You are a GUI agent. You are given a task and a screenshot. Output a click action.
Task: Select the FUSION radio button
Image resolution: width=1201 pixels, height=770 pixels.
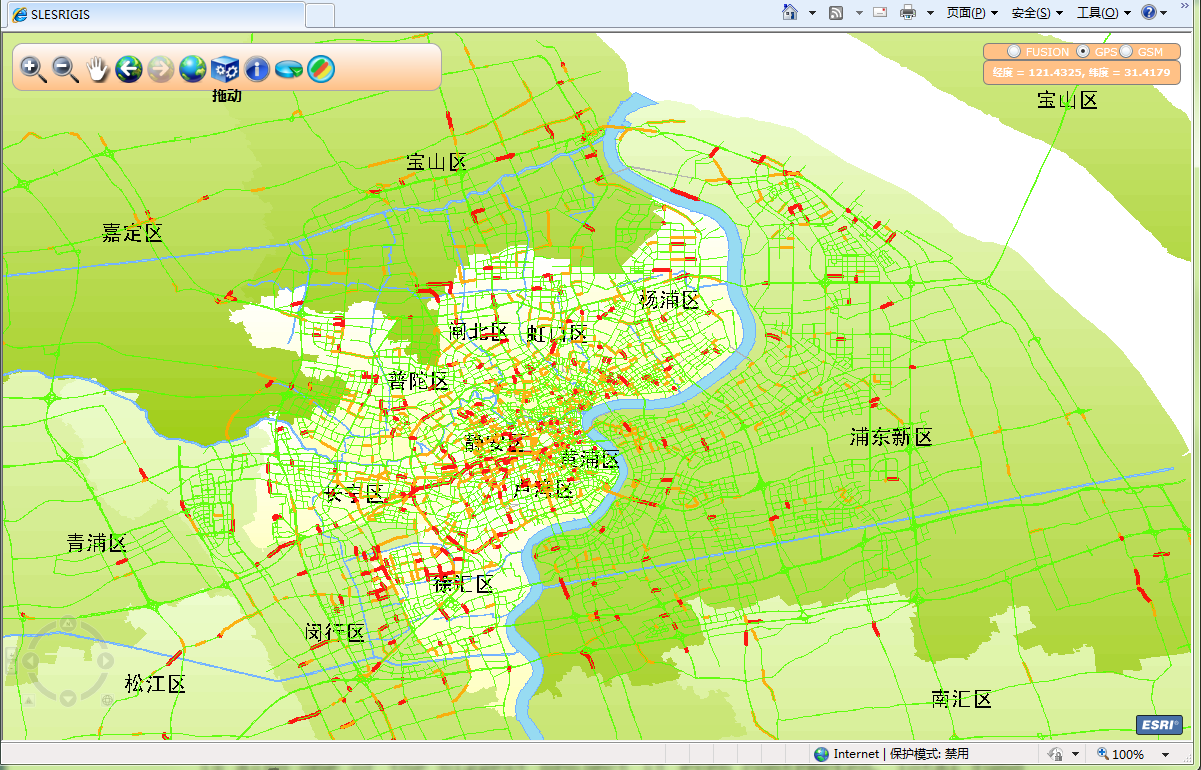tap(1014, 51)
